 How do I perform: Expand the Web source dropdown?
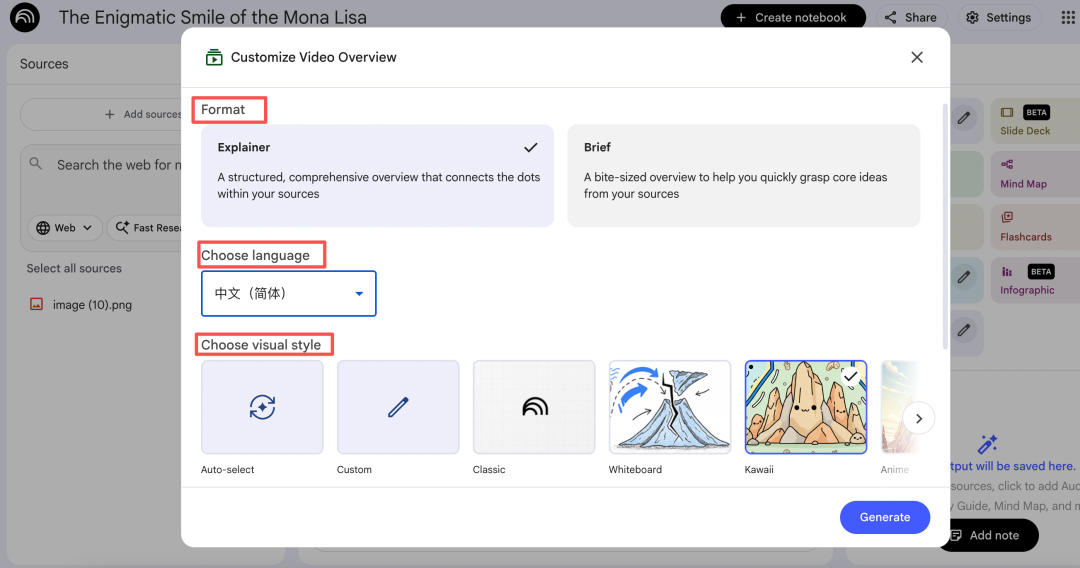[x=65, y=228]
